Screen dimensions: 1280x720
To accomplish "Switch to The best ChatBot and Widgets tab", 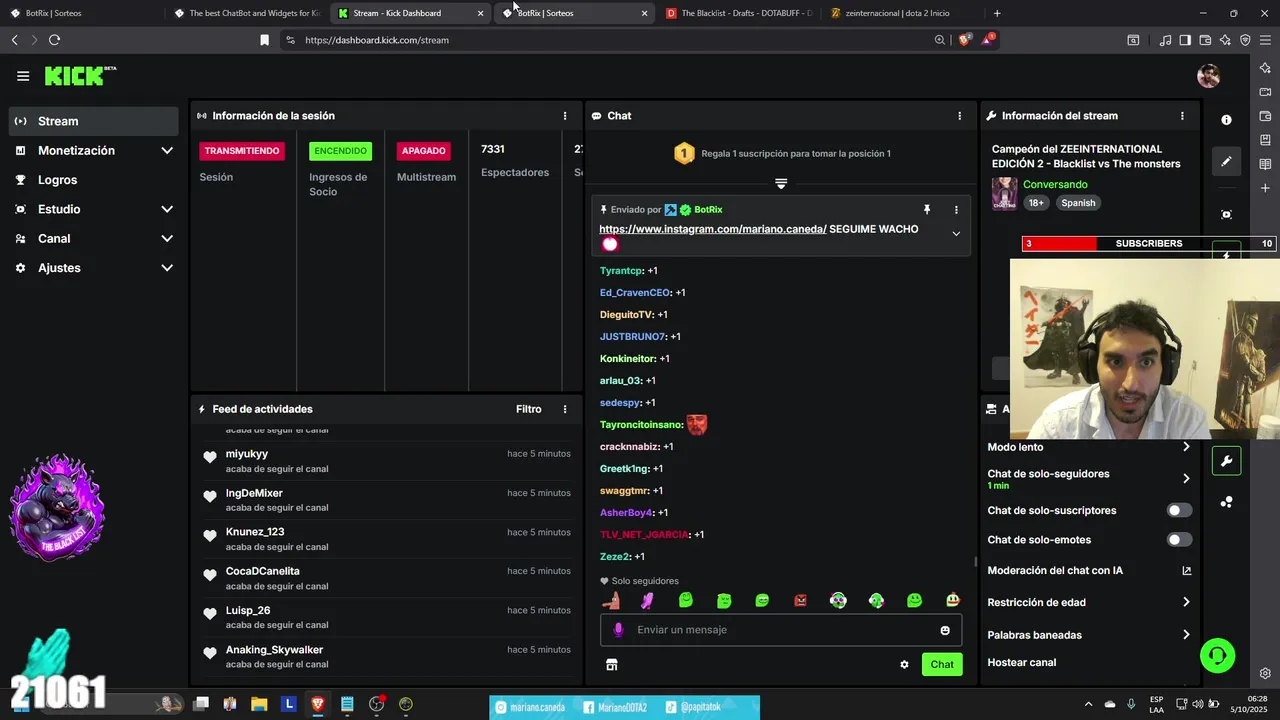I will click(245, 13).
